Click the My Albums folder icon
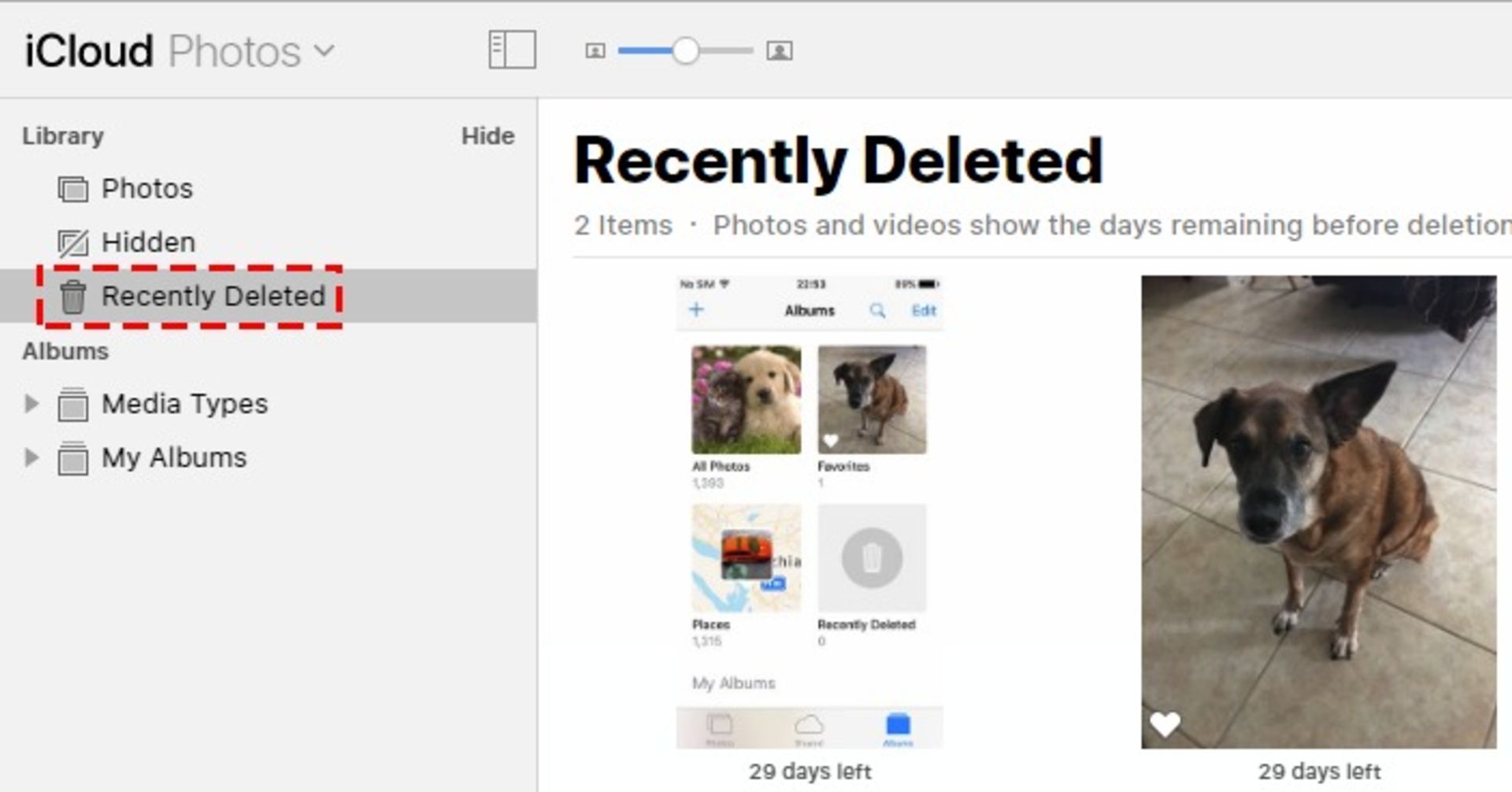This screenshot has width=1512, height=792. (73, 458)
